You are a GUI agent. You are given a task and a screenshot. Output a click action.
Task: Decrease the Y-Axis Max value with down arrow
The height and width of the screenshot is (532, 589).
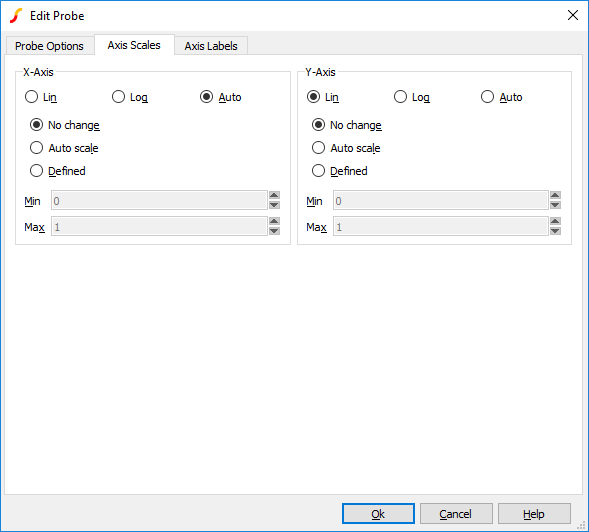pyautogui.click(x=555, y=231)
